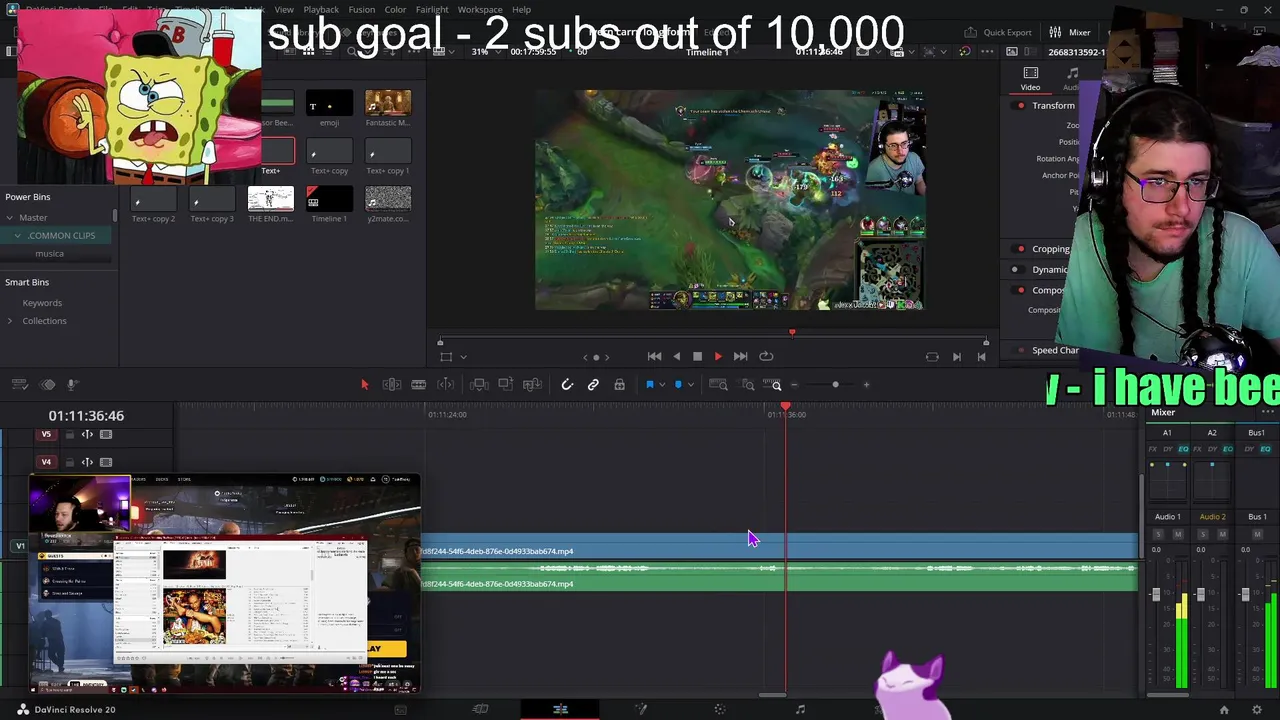
Task: Lock the V4 video track
Action: click(x=69, y=462)
